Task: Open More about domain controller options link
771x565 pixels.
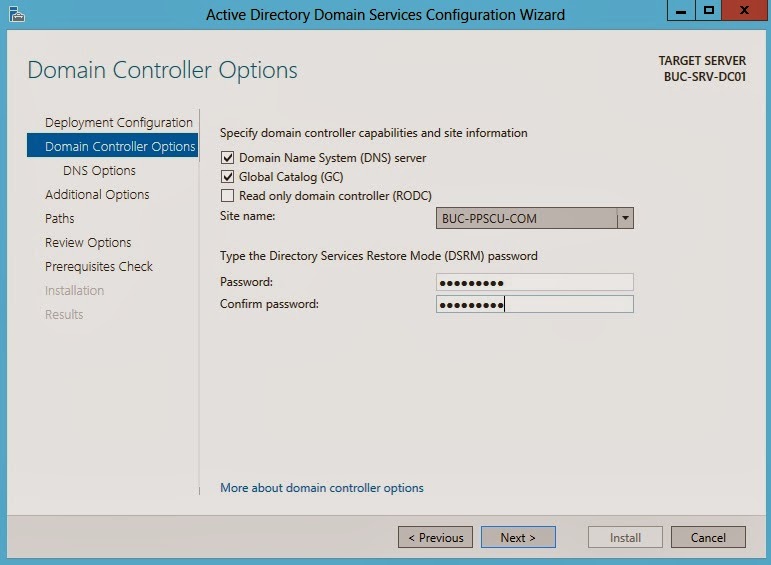Action: [322, 488]
